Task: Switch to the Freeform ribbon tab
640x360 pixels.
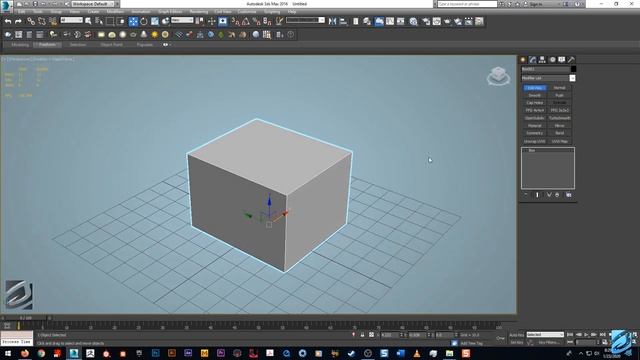Action: [47, 44]
